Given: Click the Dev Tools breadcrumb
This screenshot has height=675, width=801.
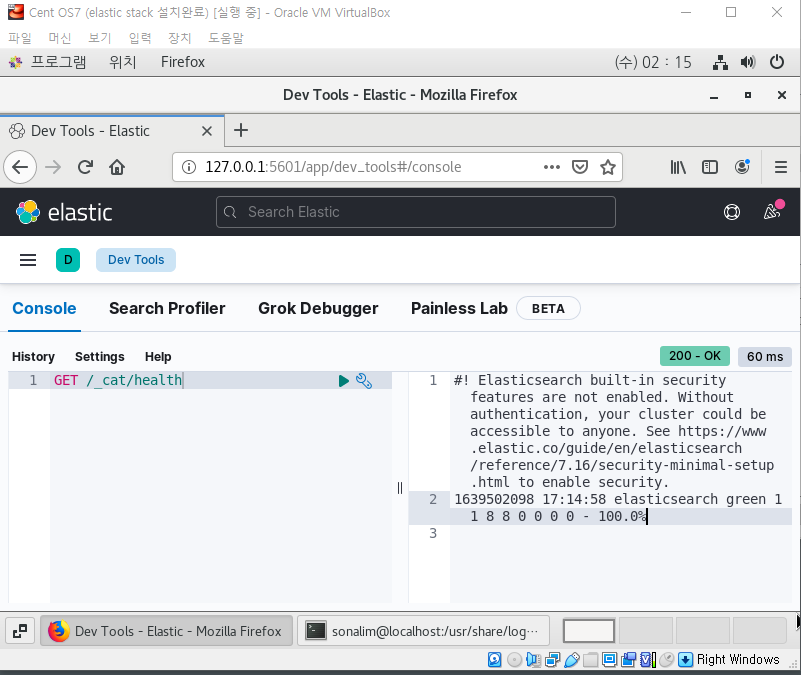Looking at the screenshot, I should point(136,260).
